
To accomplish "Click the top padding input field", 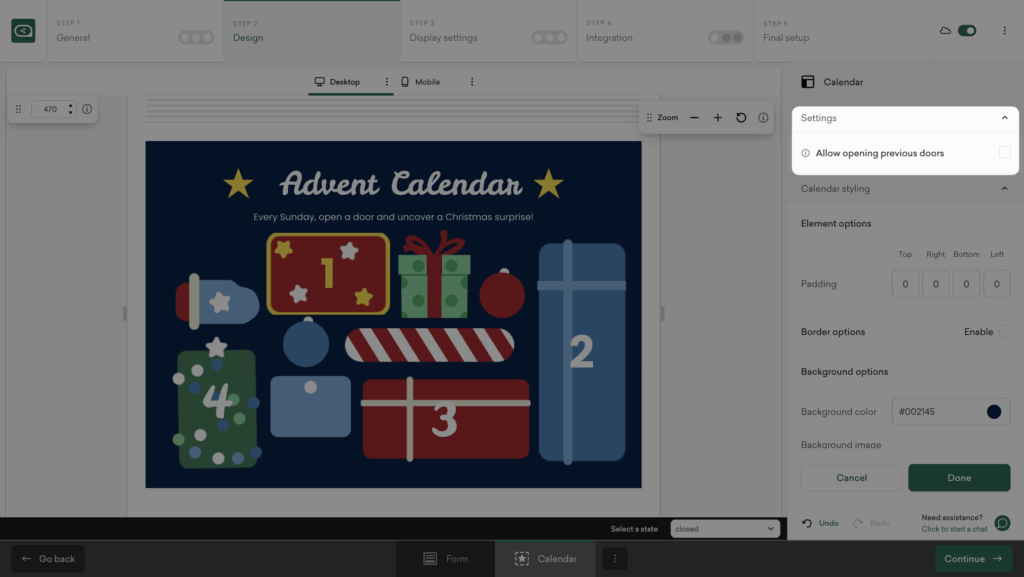I will [905, 284].
